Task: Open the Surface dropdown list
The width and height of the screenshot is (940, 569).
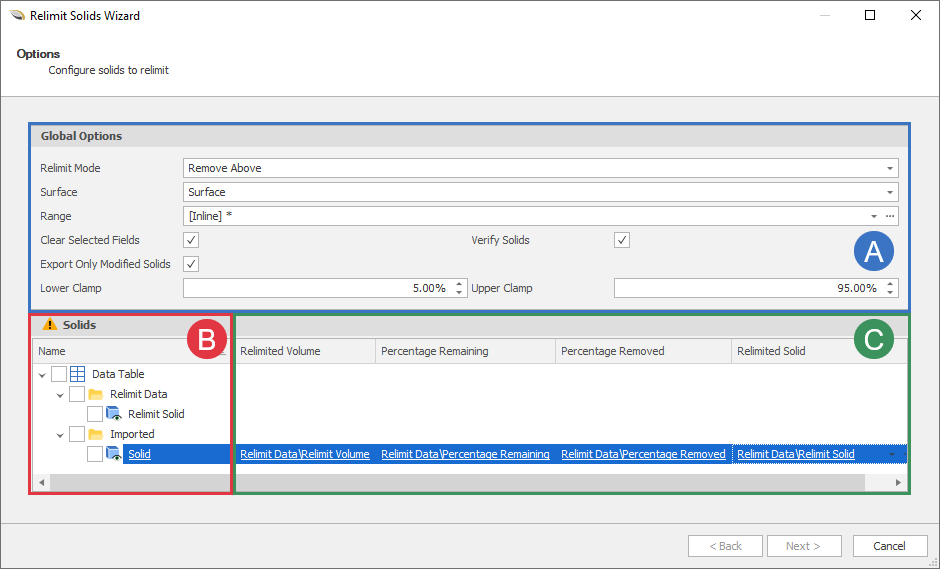Action: (x=889, y=192)
